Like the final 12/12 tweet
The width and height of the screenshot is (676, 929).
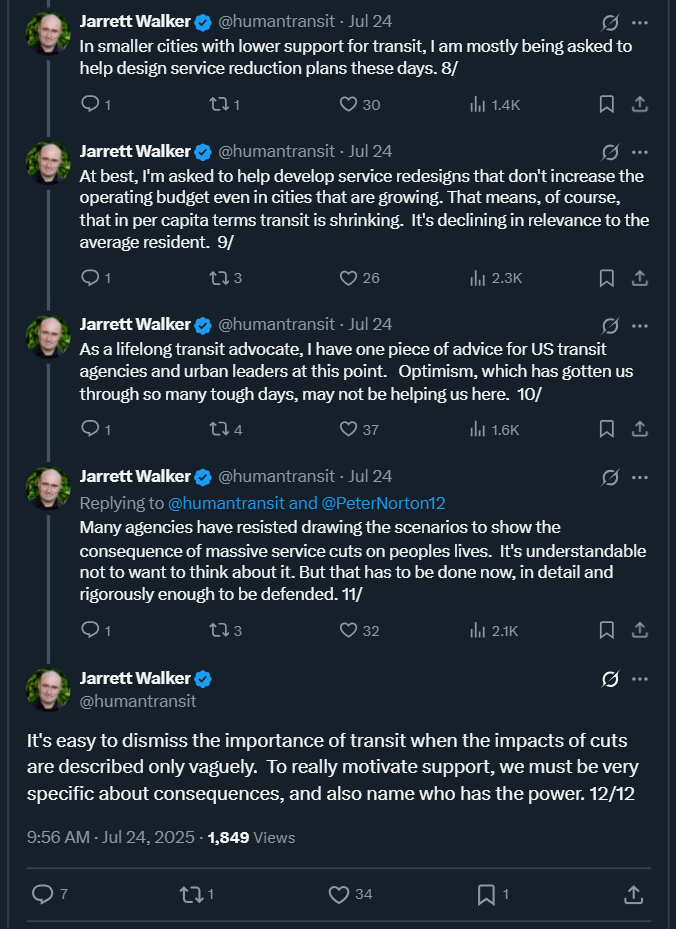click(x=338, y=893)
